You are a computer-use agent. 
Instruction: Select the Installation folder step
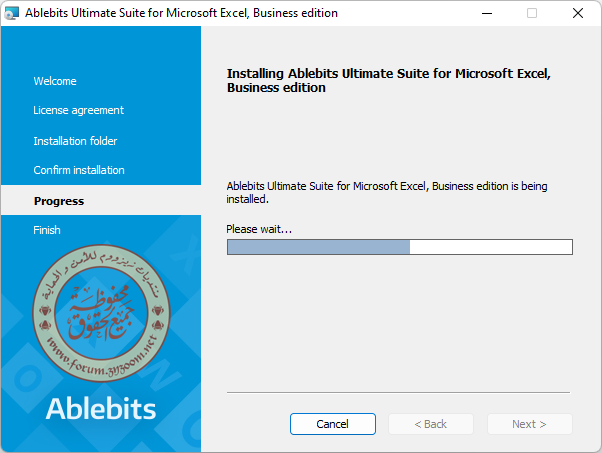75,141
